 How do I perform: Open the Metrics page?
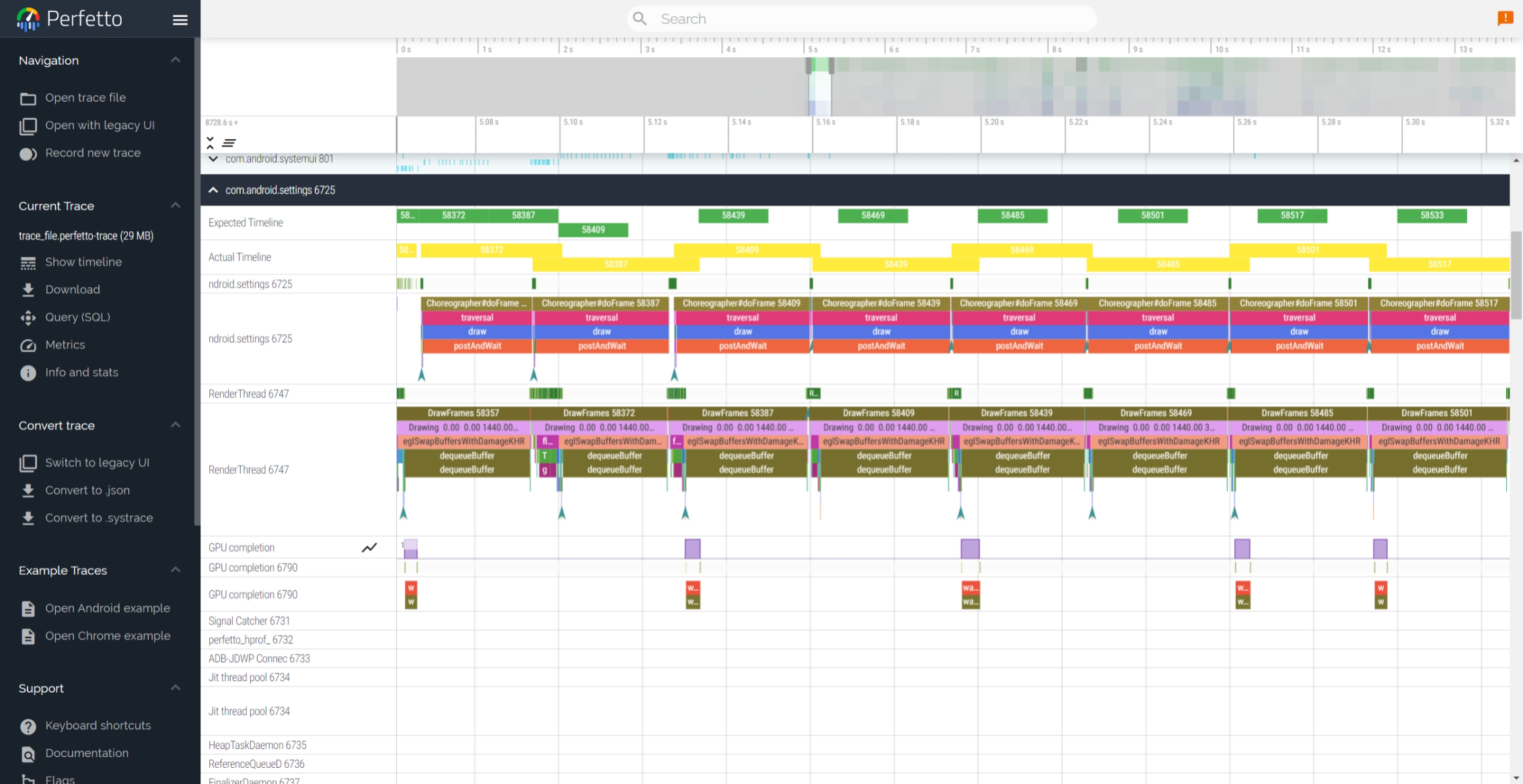tap(65, 344)
